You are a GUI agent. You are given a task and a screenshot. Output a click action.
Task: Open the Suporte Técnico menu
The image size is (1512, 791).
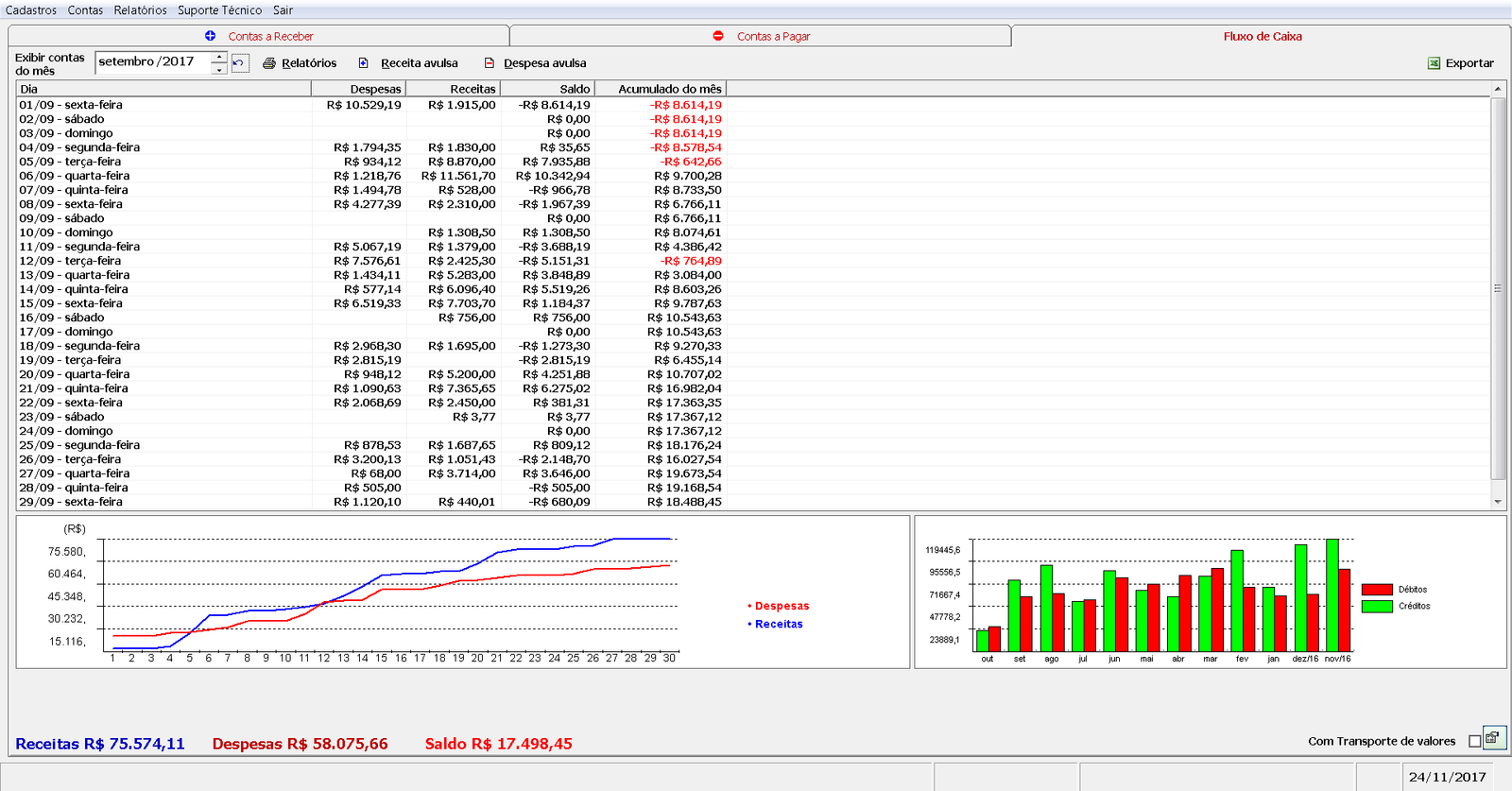coord(219,10)
